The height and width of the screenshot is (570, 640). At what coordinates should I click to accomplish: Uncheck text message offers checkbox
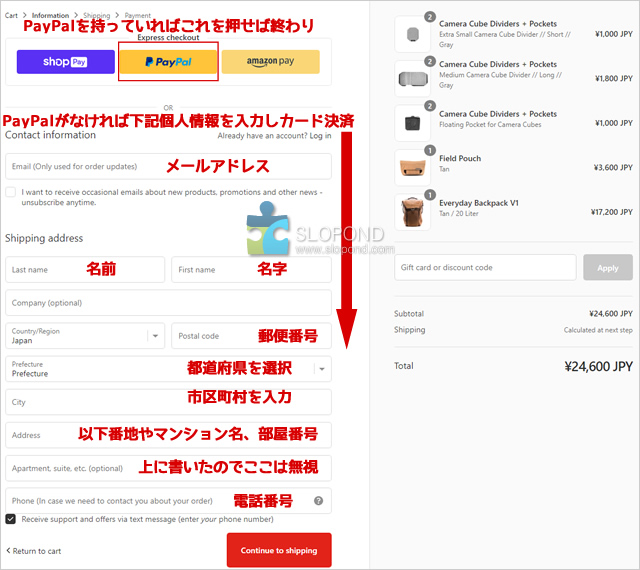11,519
